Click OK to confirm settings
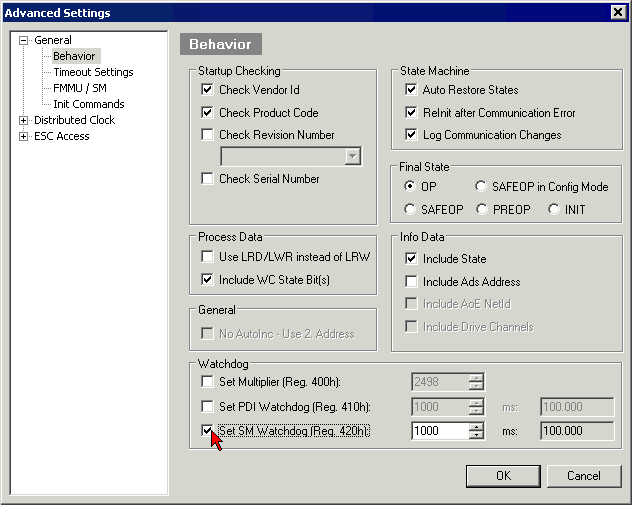The image size is (632, 505). point(503,476)
